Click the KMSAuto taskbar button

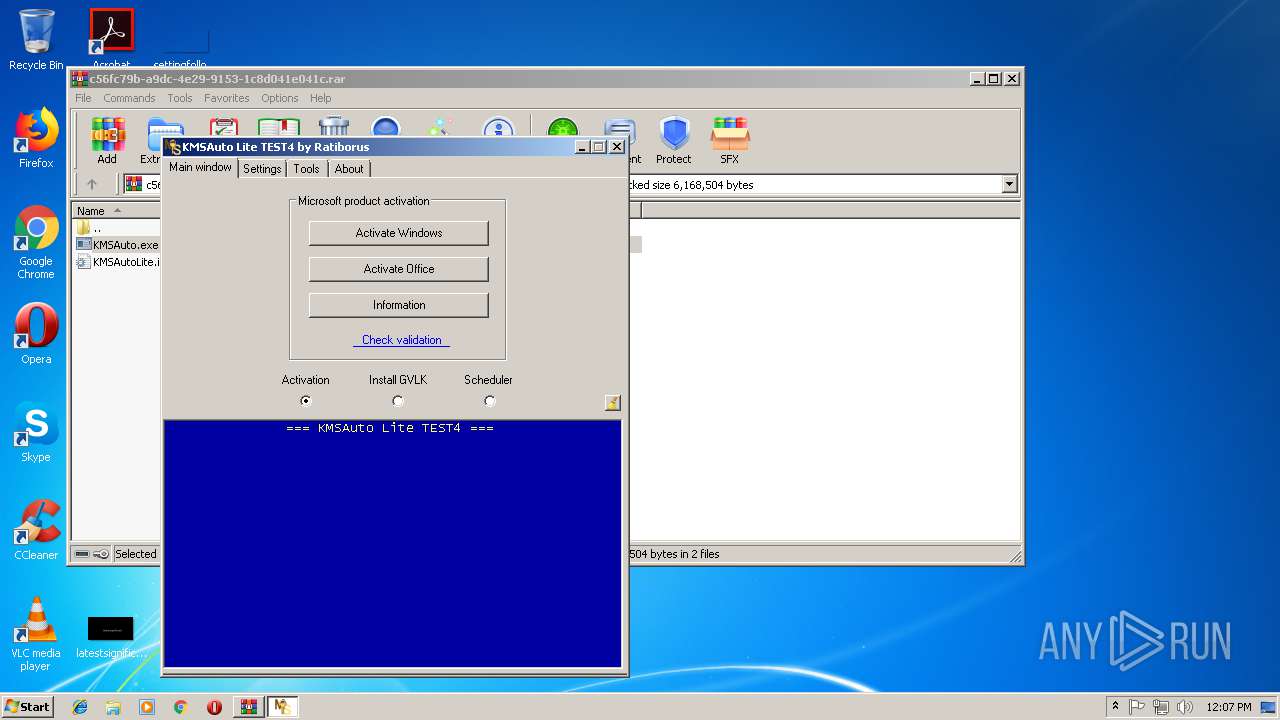click(282, 707)
